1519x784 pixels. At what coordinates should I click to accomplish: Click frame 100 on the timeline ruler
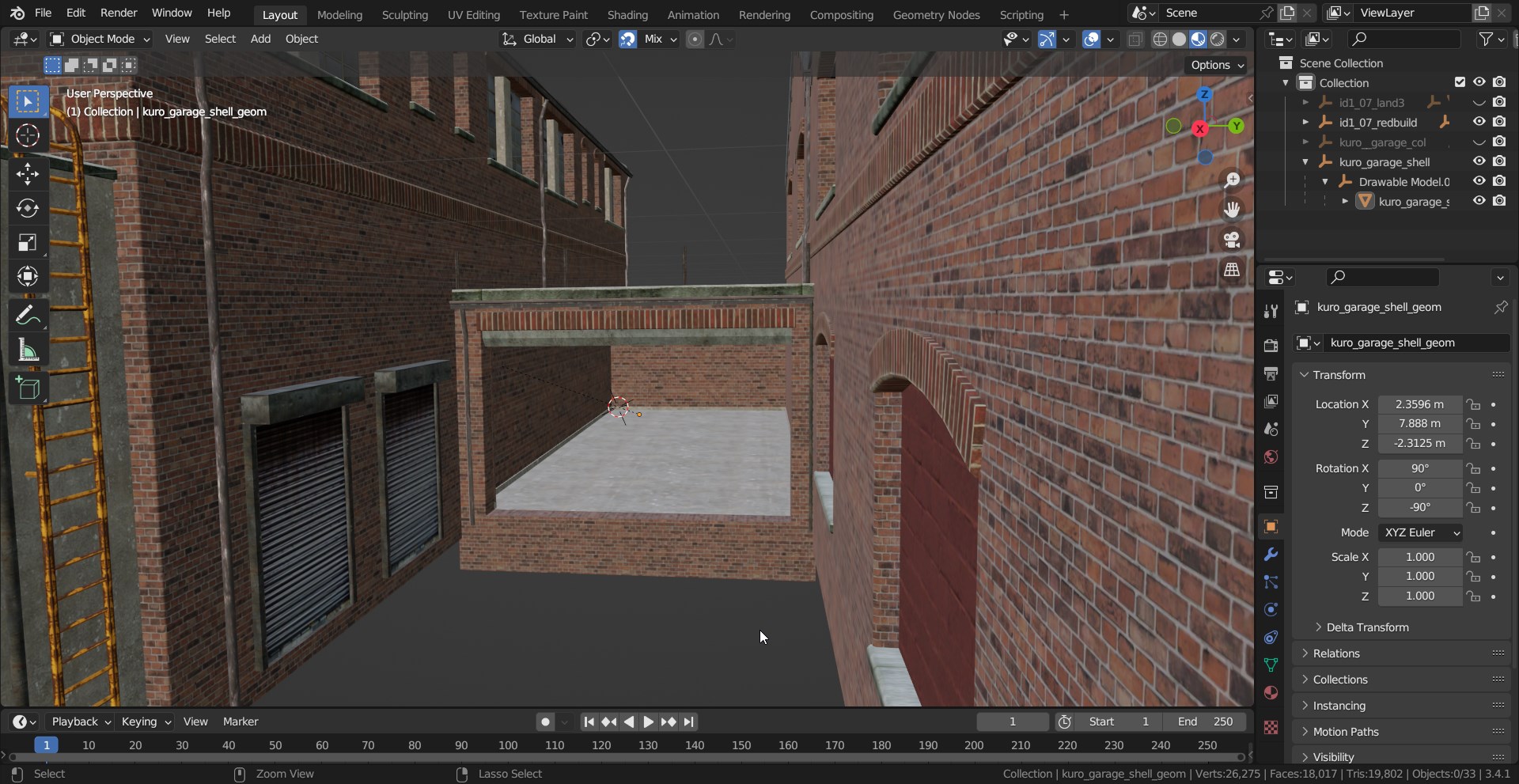(x=508, y=745)
